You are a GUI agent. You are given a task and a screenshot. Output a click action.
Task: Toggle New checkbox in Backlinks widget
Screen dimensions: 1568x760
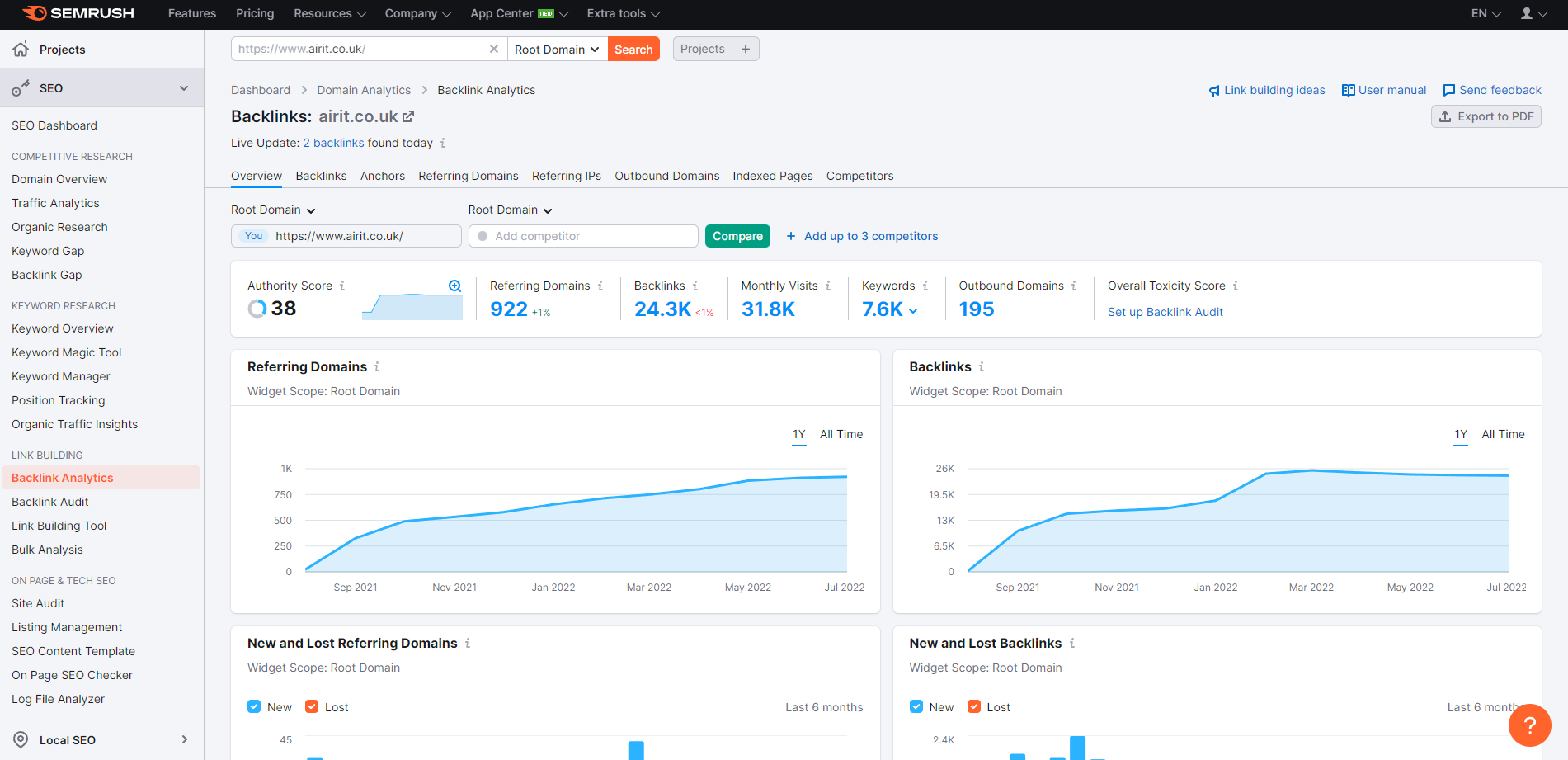[916, 706]
